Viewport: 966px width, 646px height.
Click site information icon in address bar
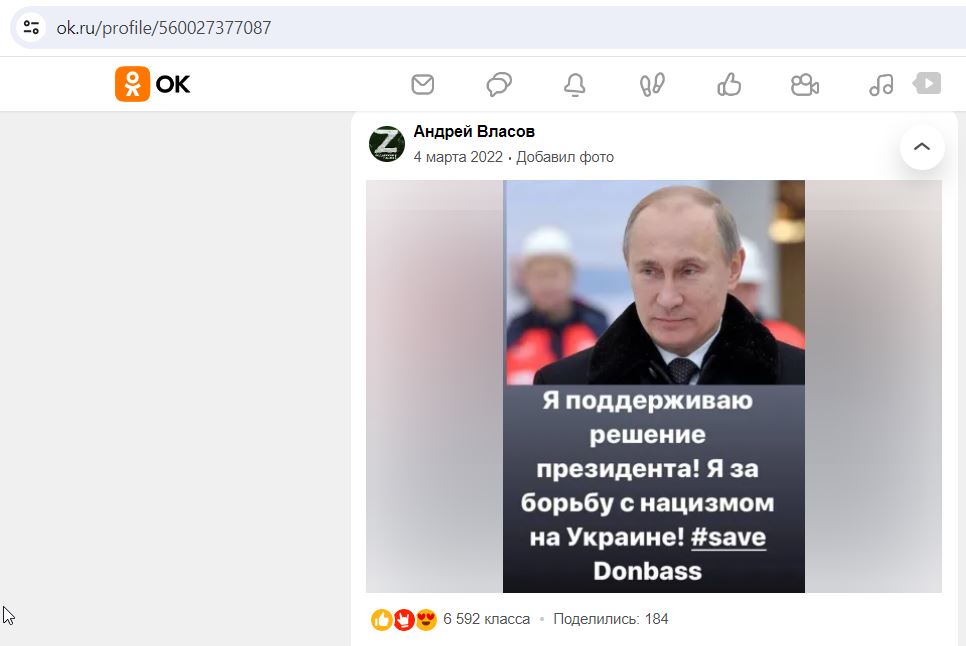31,27
